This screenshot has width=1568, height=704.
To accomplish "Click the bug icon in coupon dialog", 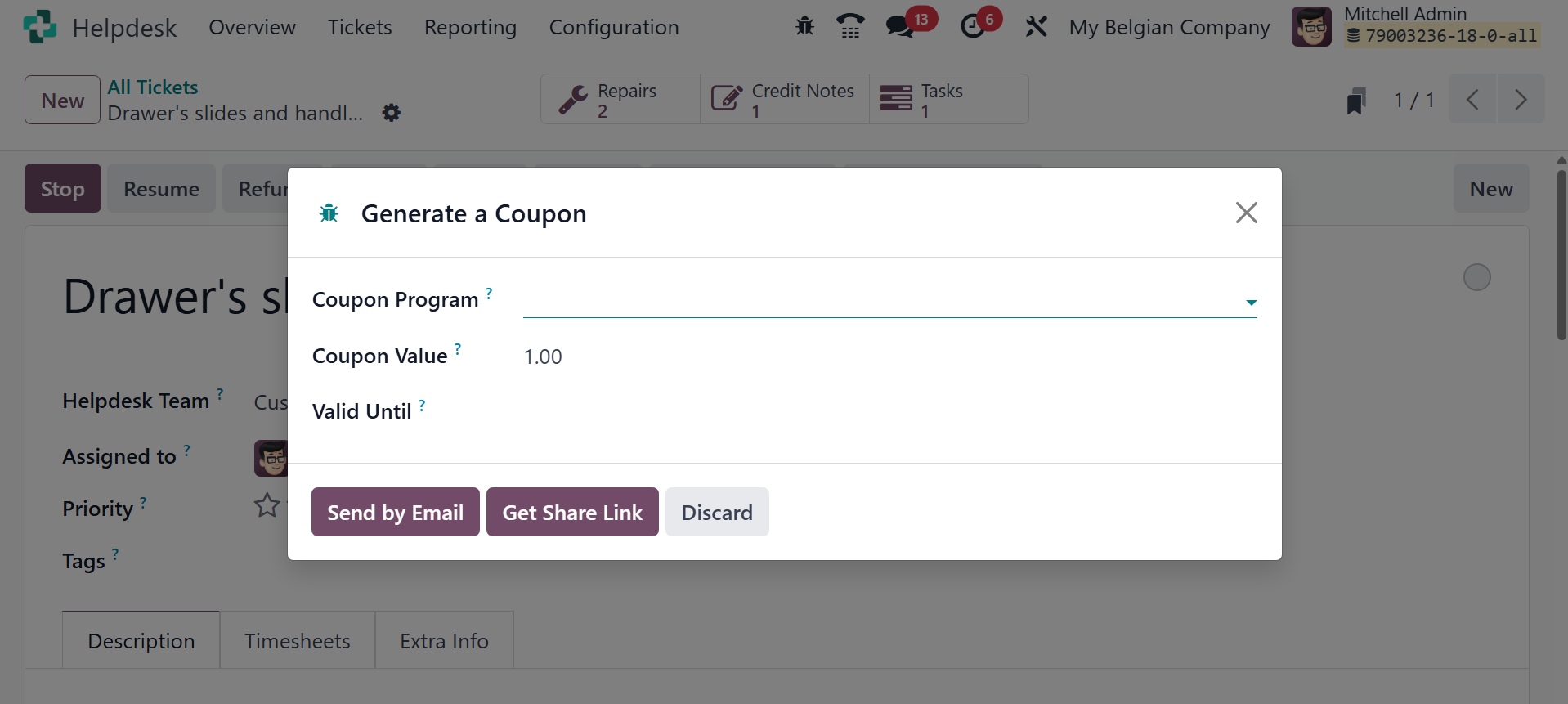I will pyautogui.click(x=329, y=213).
